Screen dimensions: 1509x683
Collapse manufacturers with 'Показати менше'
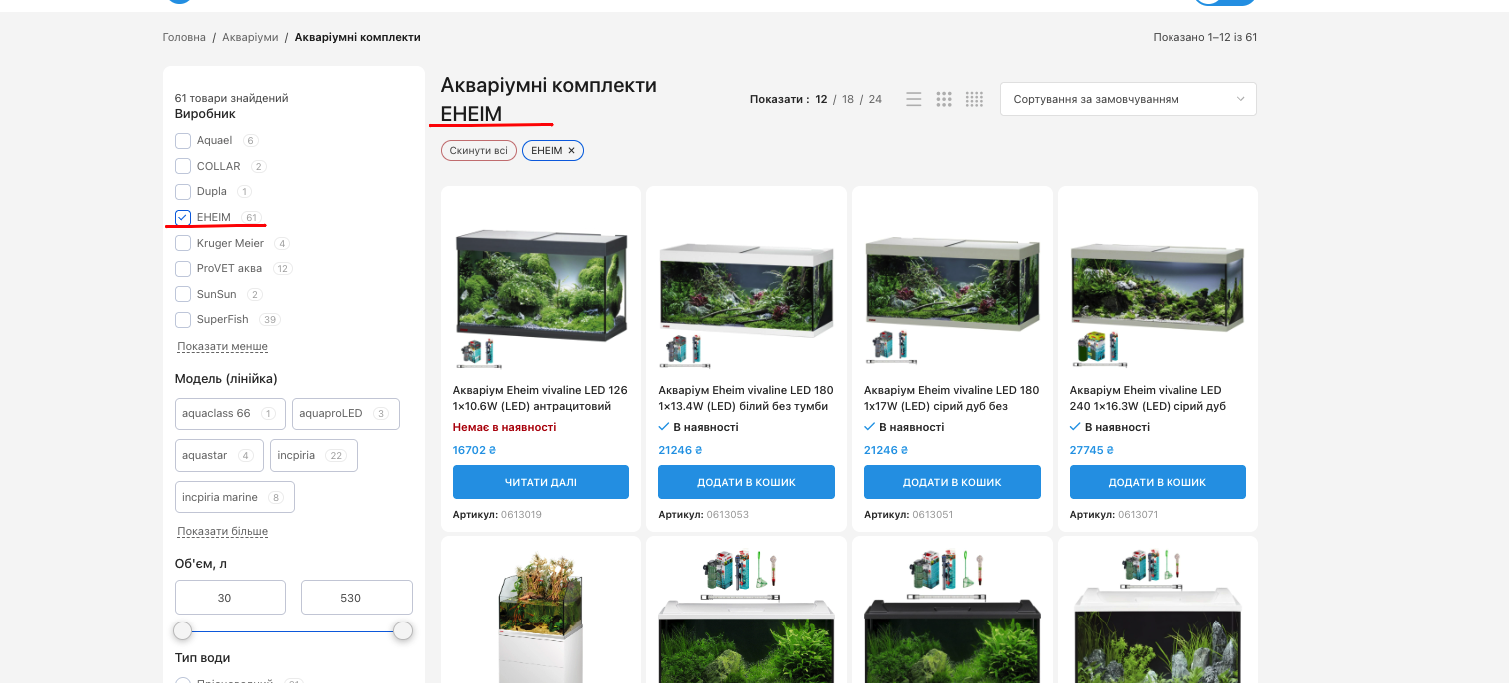222,346
